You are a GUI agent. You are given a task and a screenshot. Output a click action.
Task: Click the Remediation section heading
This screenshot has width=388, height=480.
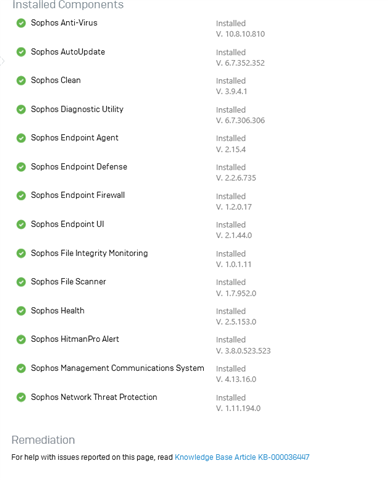[x=43, y=440]
